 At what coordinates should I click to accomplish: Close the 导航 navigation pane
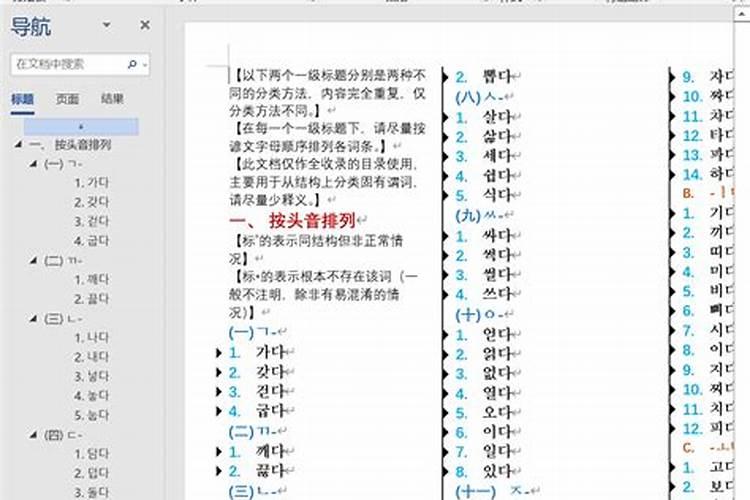pyautogui.click(x=145, y=25)
